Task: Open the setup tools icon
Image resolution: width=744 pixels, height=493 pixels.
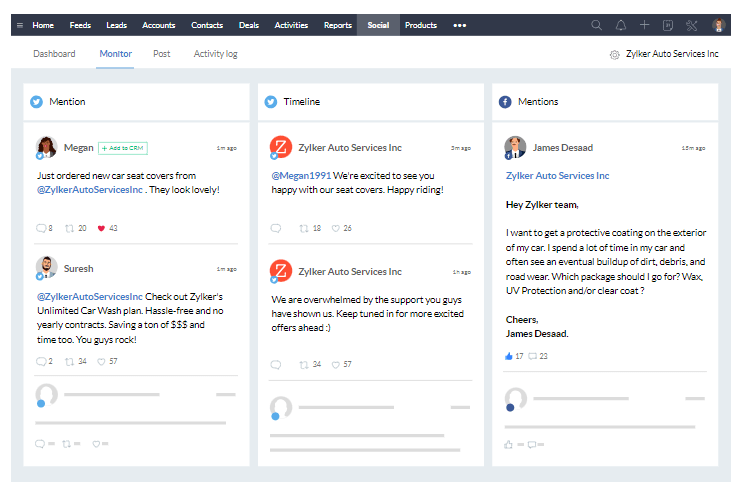Action: click(x=691, y=25)
